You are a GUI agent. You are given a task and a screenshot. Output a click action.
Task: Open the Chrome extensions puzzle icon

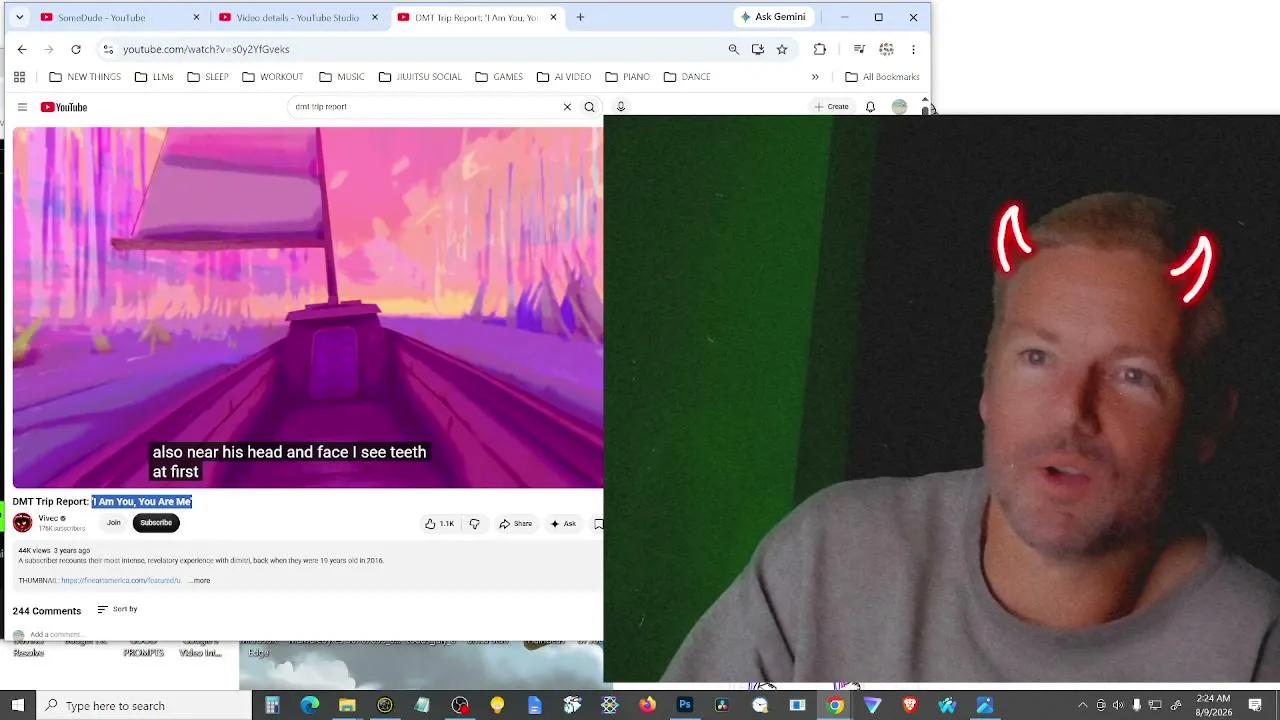[820, 49]
